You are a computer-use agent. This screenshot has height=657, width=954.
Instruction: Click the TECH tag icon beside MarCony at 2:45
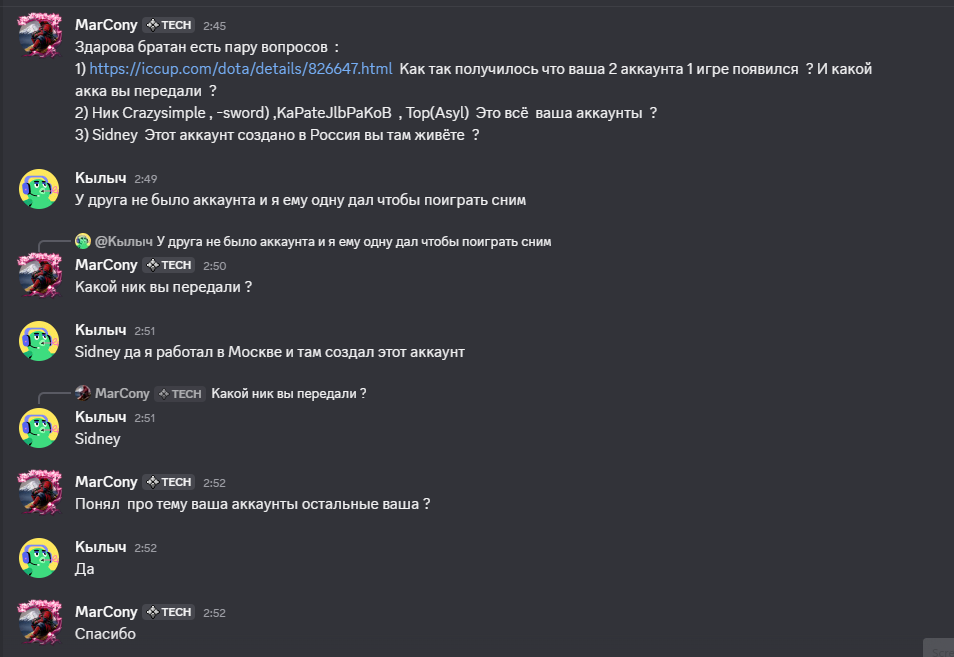click(x=153, y=25)
